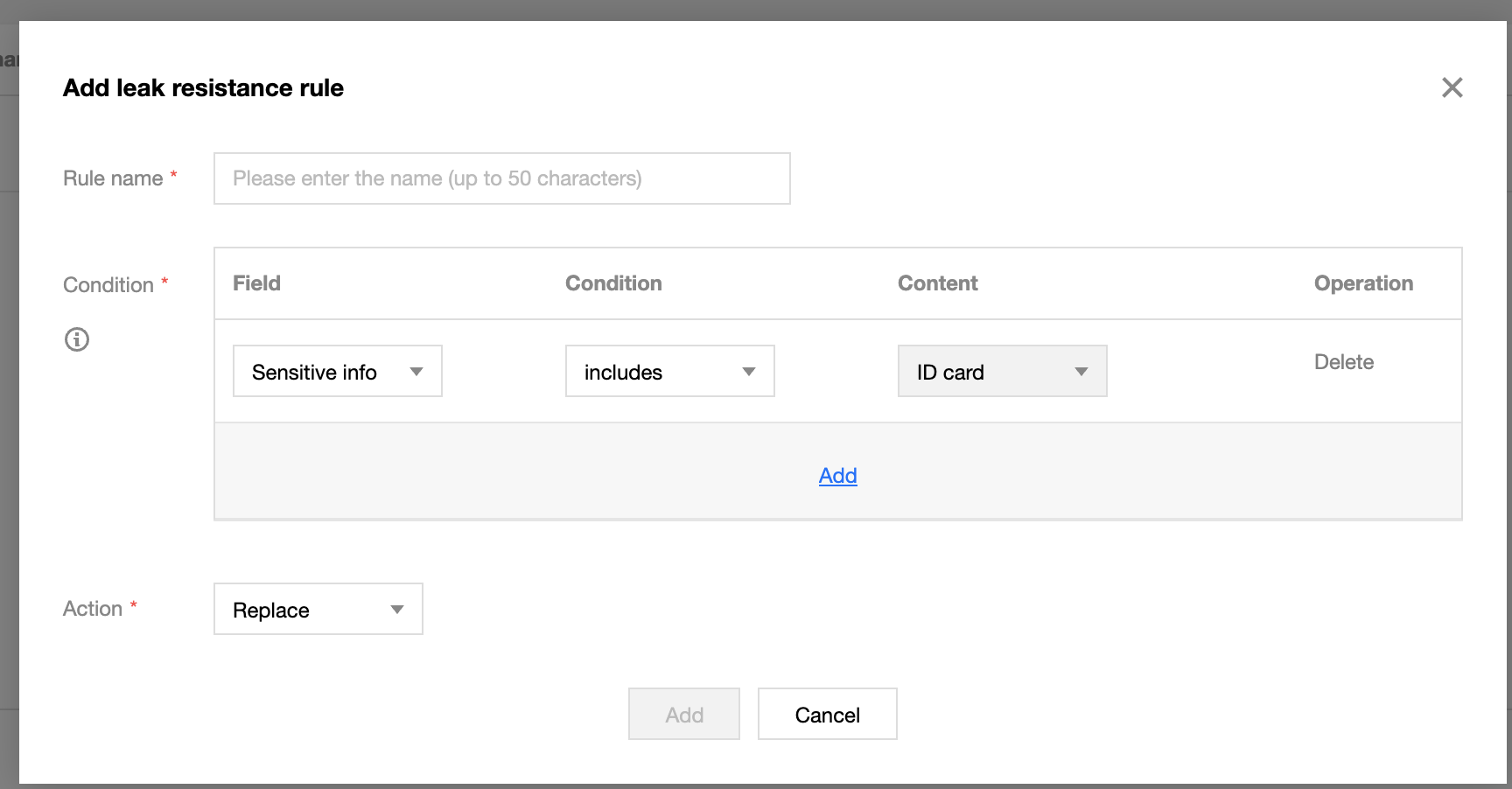
Task: Open the Sensitive info field dropdown
Action: pyautogui.click(x=338, y=371)
